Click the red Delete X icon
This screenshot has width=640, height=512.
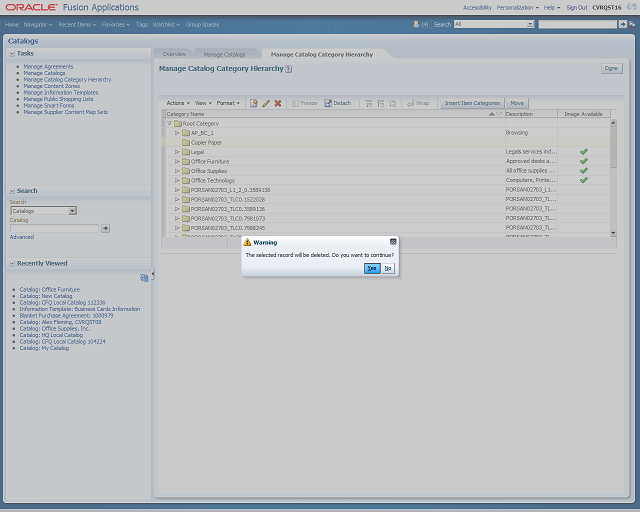[278, 103]
